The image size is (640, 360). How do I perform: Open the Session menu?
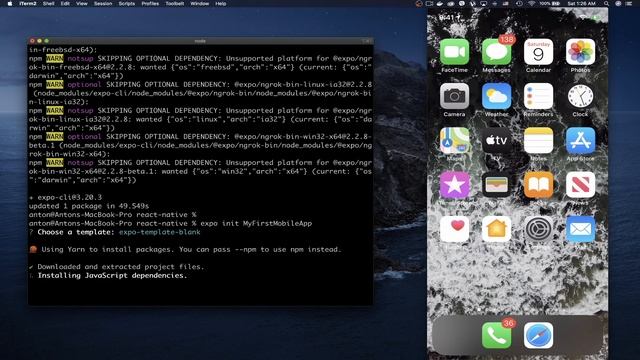[103, 3]
